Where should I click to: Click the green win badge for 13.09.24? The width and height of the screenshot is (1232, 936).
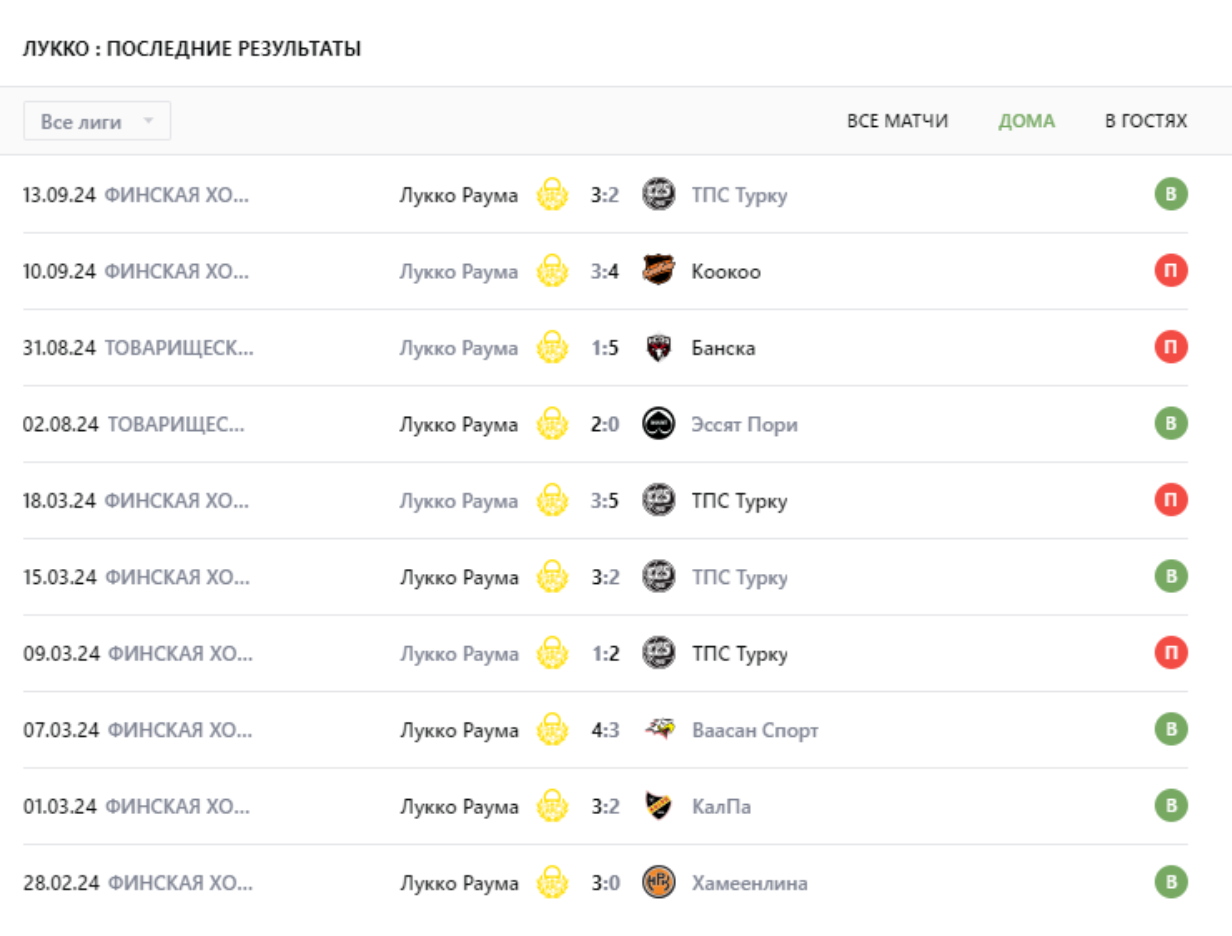[x=1171, y=194]
